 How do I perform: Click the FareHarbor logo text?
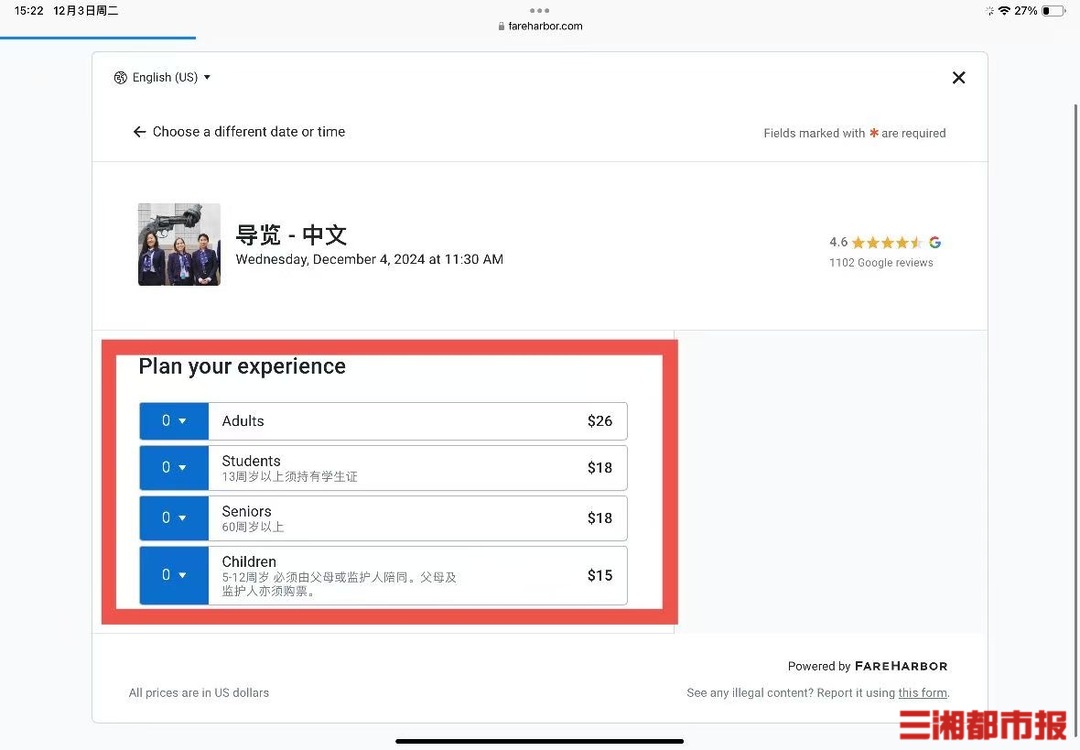901,666
